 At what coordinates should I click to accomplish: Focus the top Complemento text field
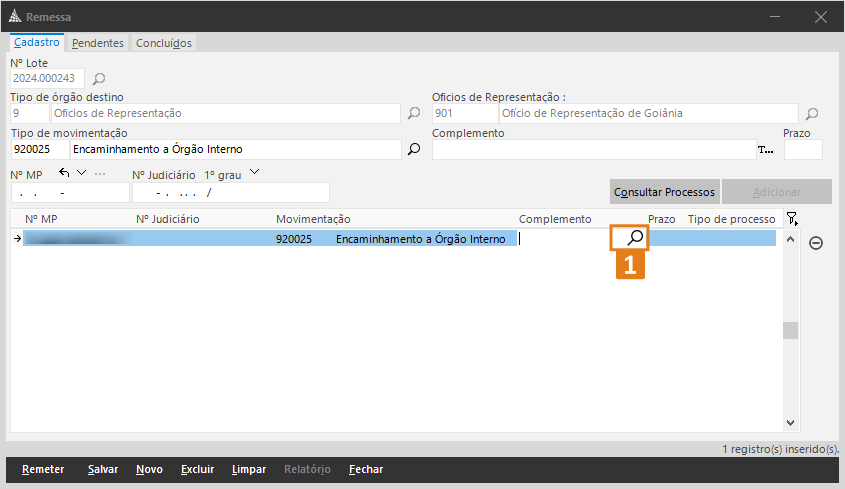pos(594,149)
